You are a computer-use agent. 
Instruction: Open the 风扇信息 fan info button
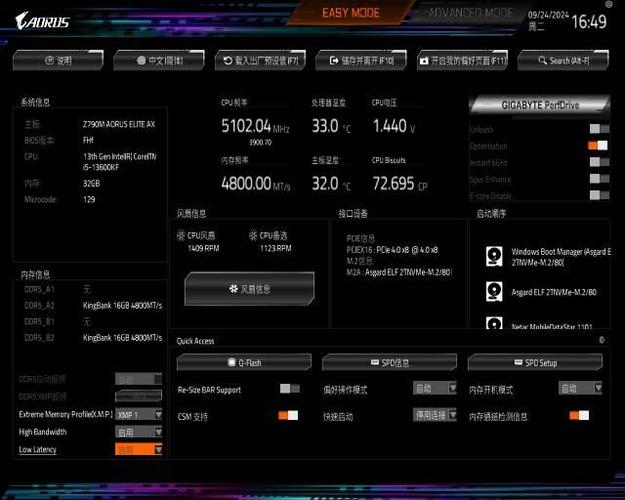pos(250,289)
